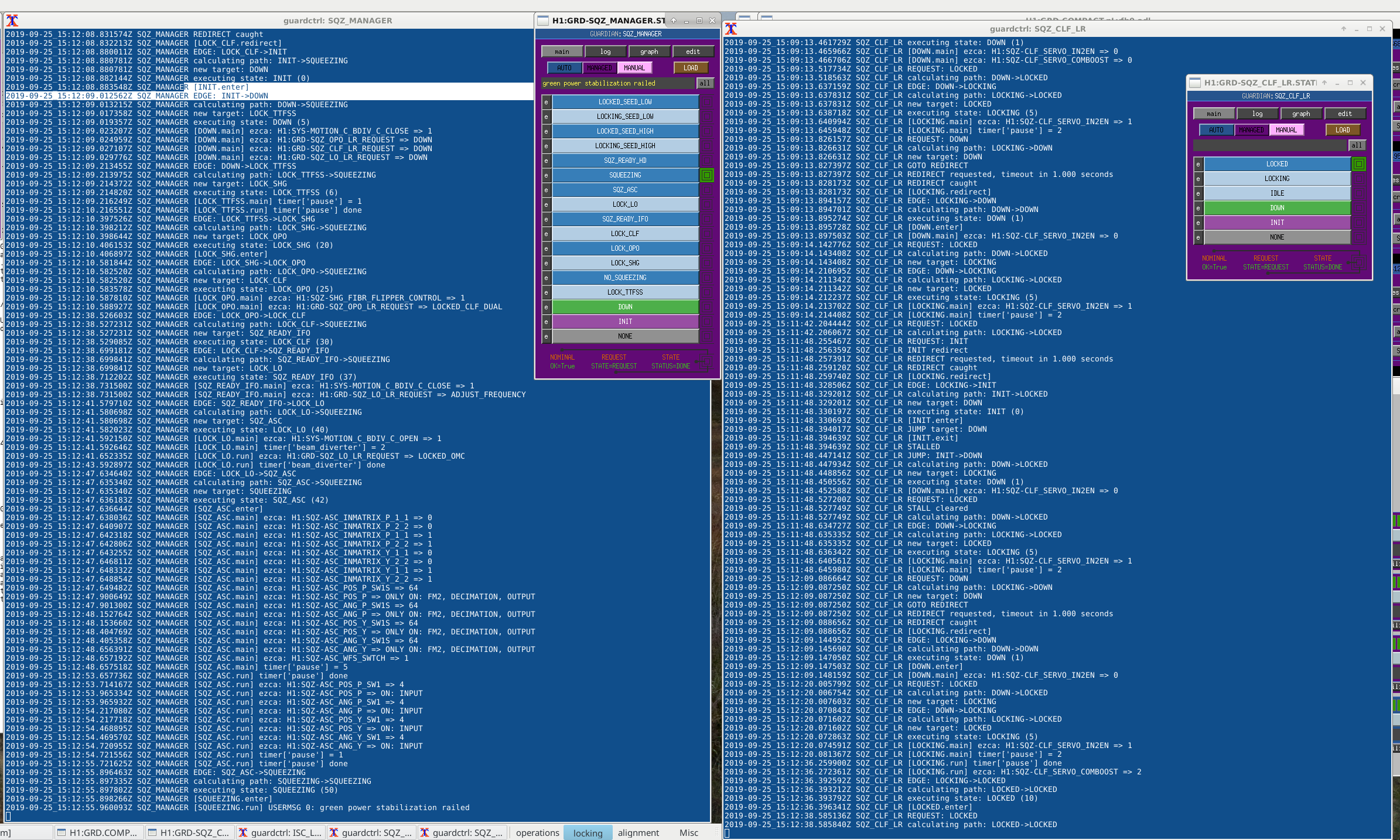Click the X11 icon of the guardctrl SQZ_MANAGER window

pyautogui.click(x=12, y=21)
